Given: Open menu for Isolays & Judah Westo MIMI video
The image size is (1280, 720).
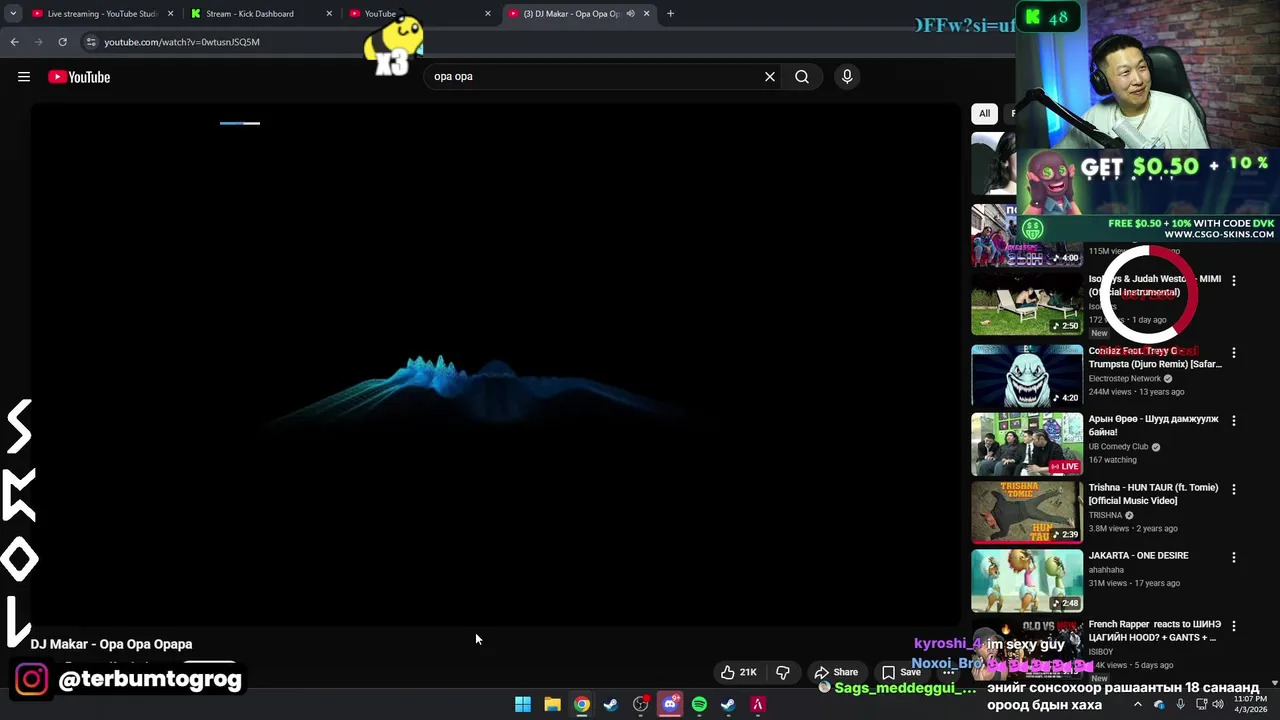Looking at the screenshot, I should [1233, 281].
